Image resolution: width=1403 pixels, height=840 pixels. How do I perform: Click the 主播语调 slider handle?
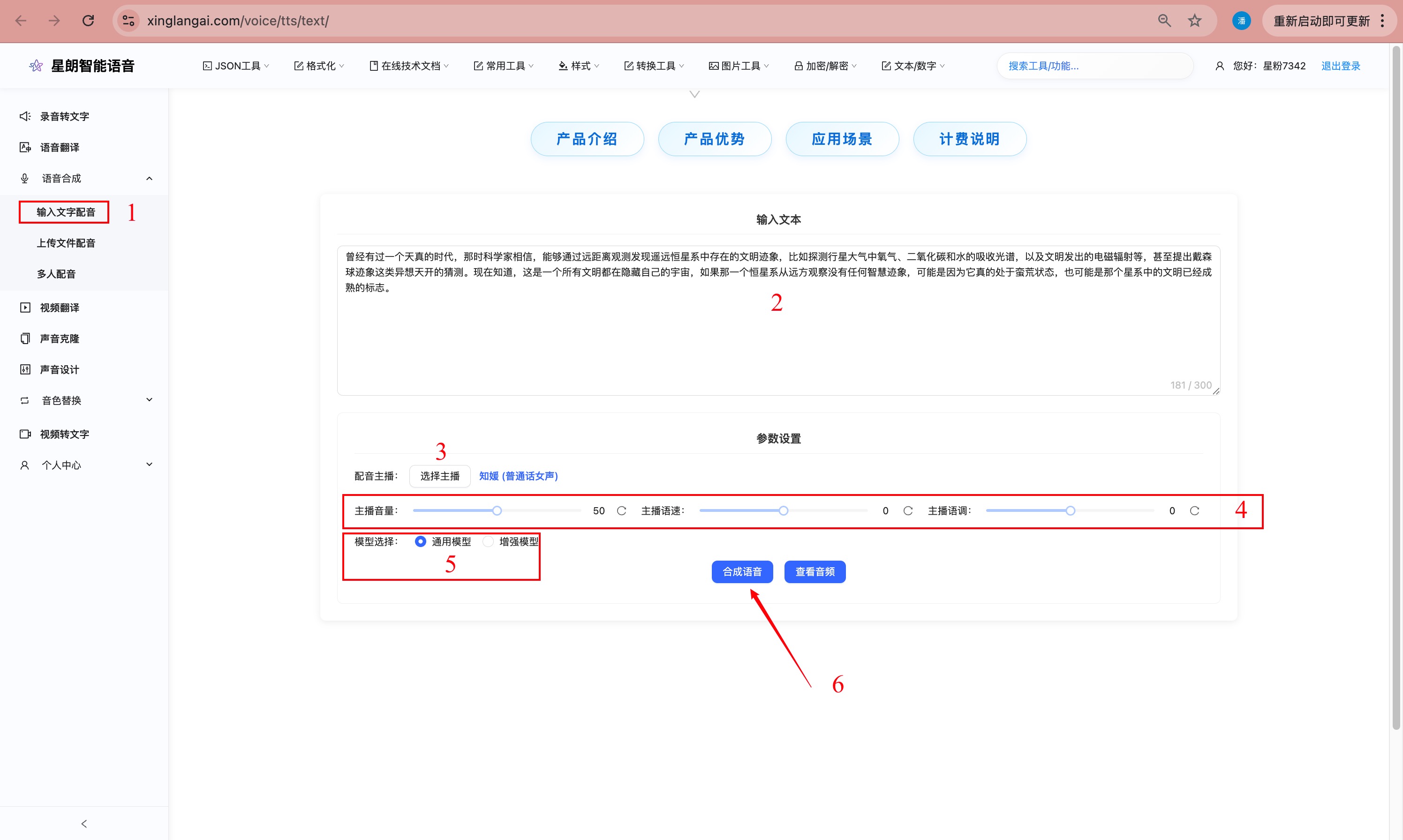pos(1070,510)
